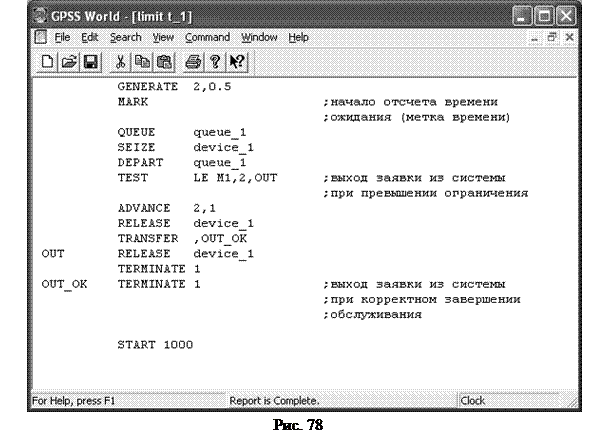Click the MARK block line

133,102
